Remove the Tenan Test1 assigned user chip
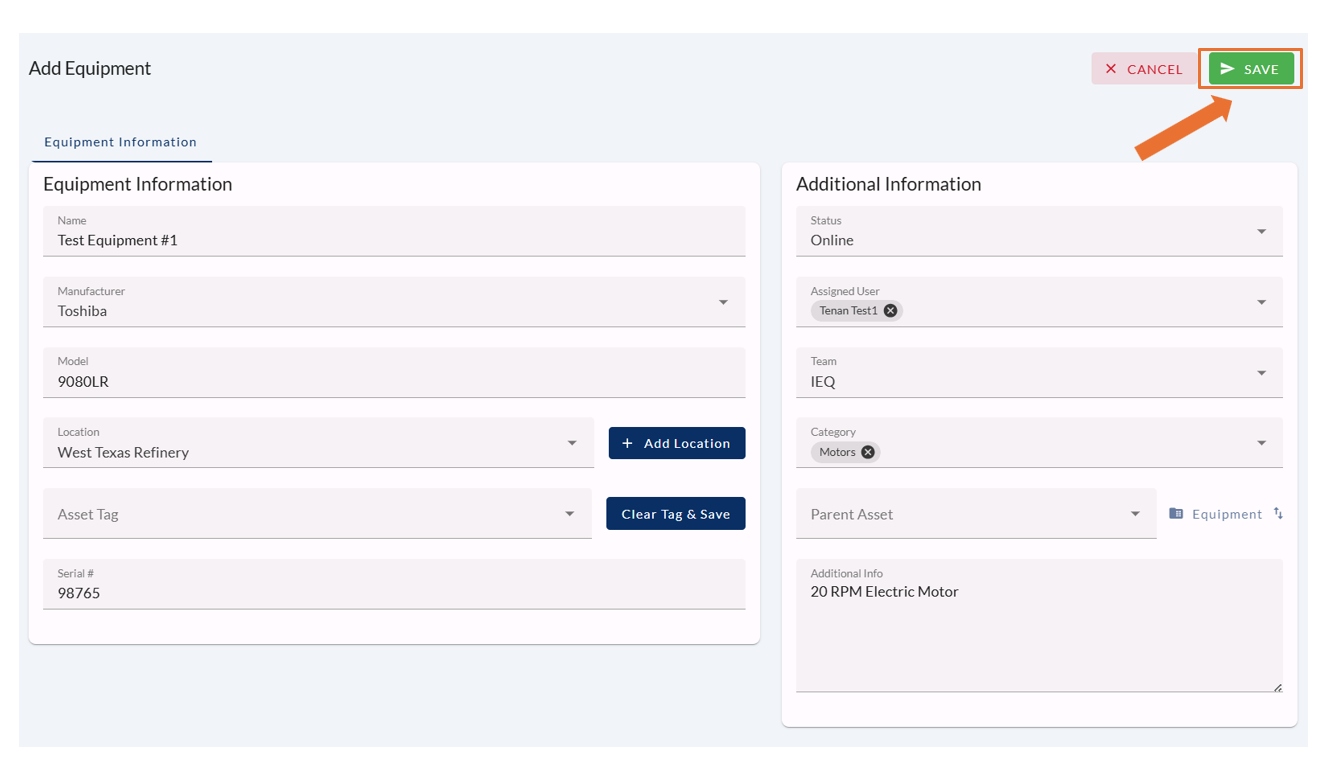The image size is (1323, 765). point(890,311)
